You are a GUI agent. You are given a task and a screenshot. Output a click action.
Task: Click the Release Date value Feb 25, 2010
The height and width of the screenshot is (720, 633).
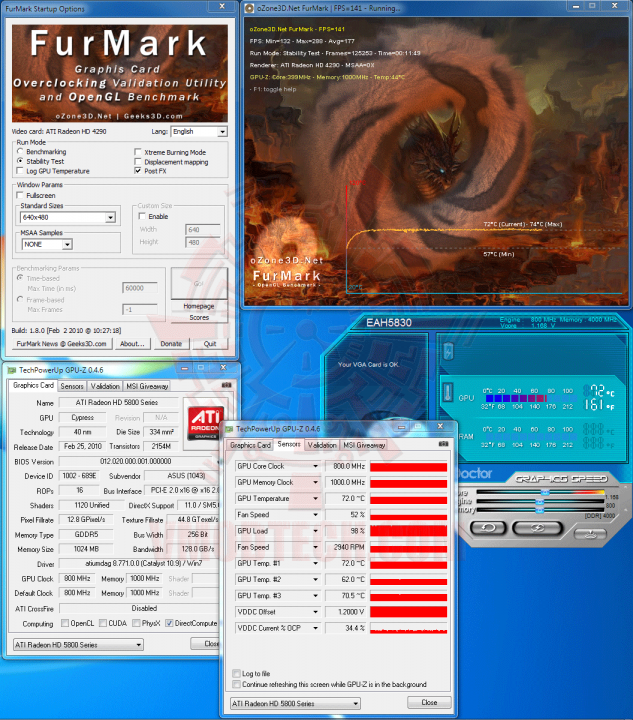click(83, 446)
